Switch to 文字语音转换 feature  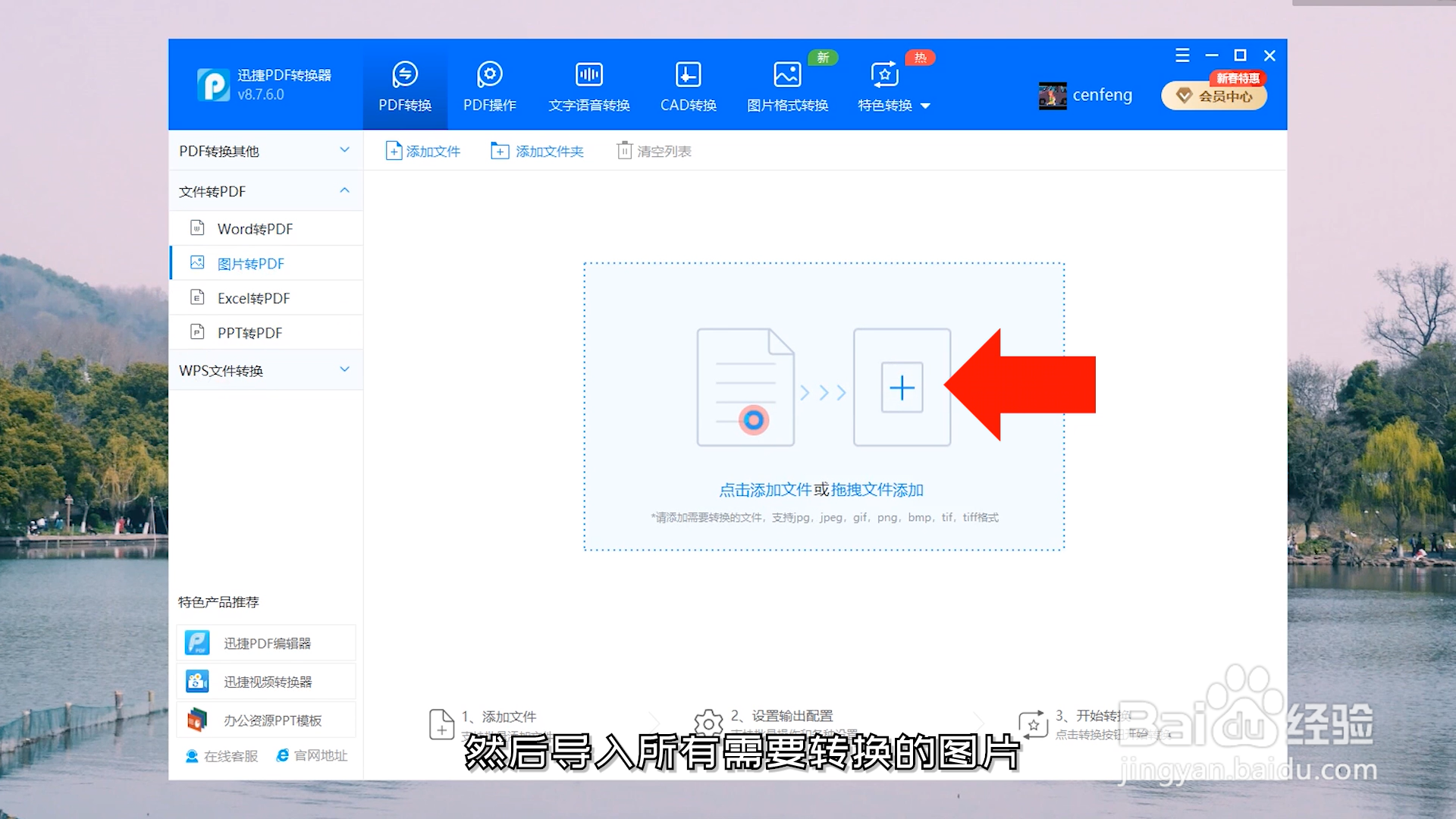588,84
